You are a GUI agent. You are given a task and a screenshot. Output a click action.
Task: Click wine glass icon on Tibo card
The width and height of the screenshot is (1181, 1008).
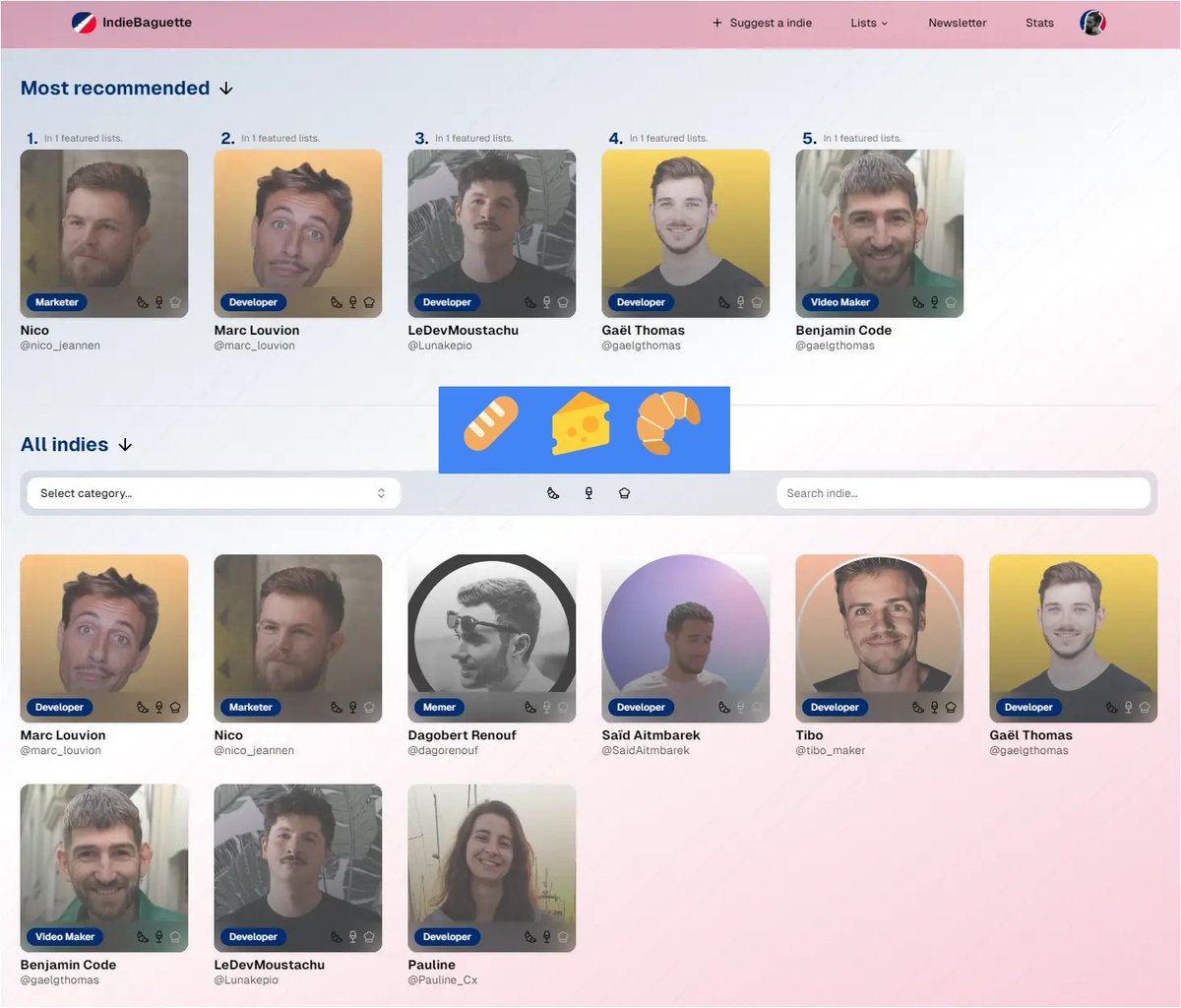pyautogui.click(x=935, y=707)
